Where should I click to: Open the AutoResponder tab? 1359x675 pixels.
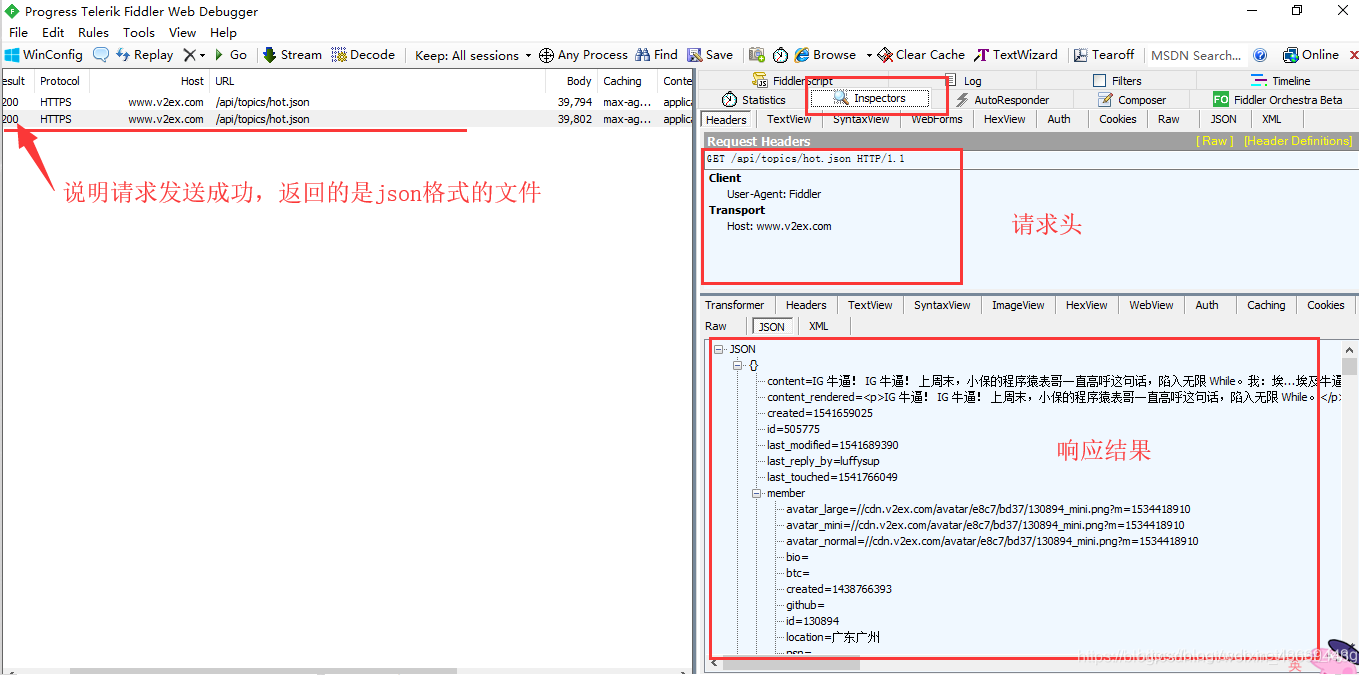click(1002, 100)
